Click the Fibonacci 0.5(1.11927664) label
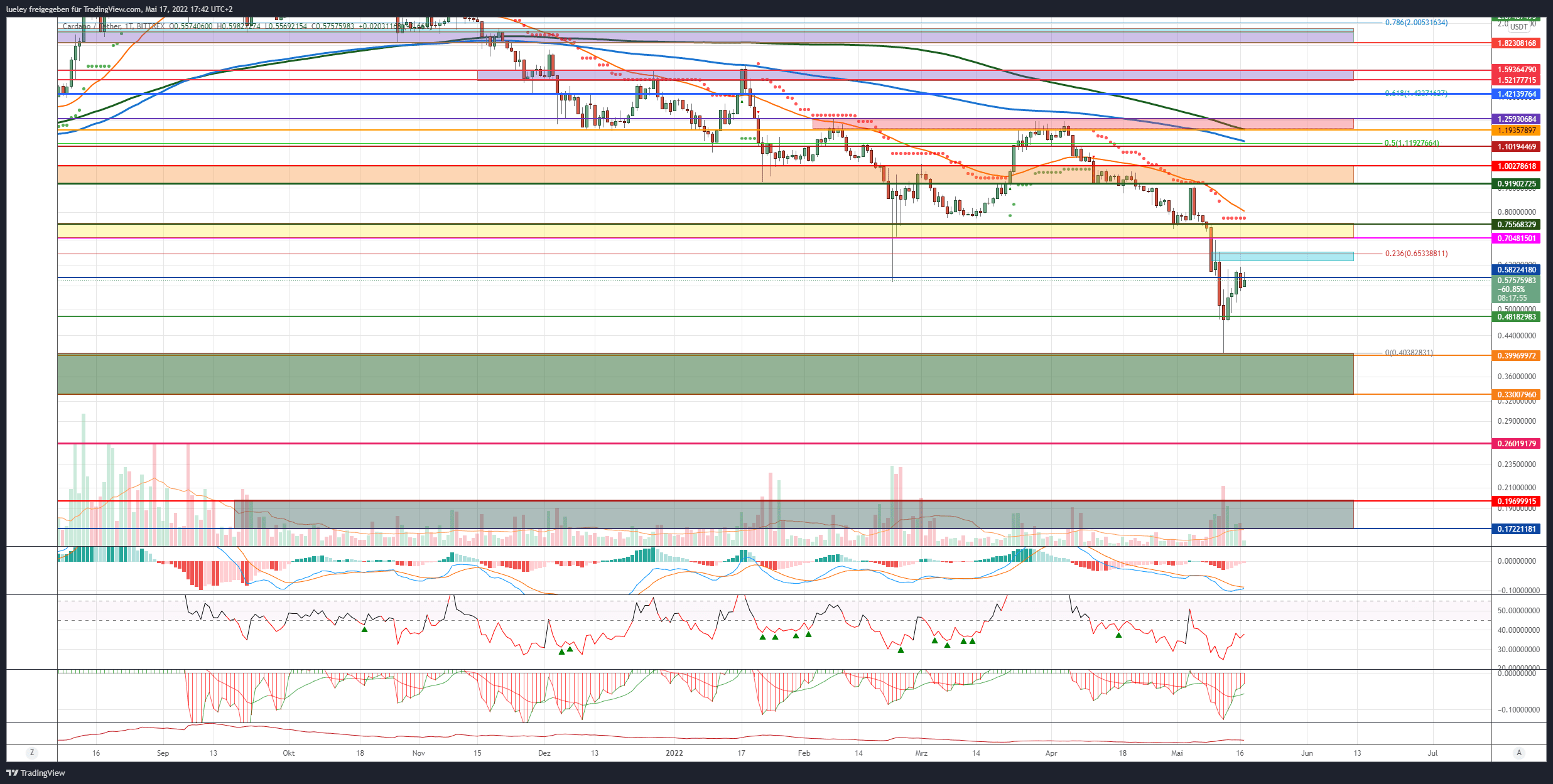Screen dimensions: 1553x784 tap(1412, 143)
